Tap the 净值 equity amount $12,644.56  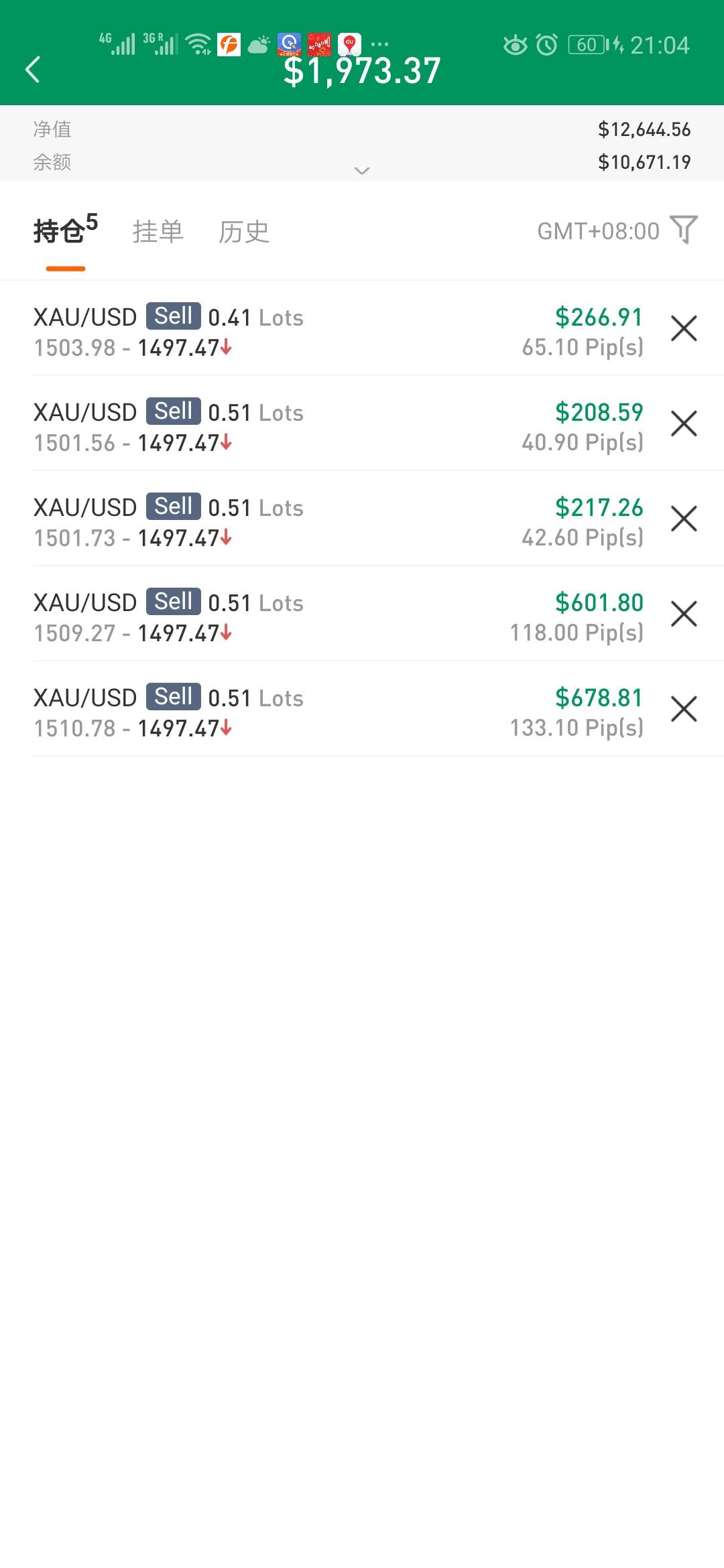coord(644,129)
